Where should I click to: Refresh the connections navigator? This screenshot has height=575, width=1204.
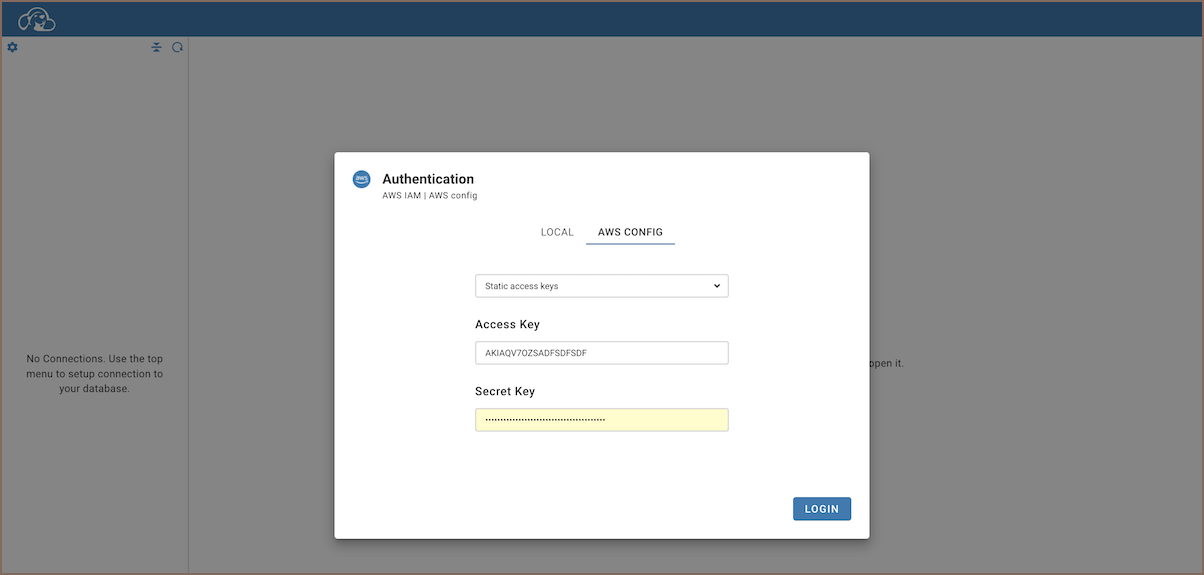177,47
